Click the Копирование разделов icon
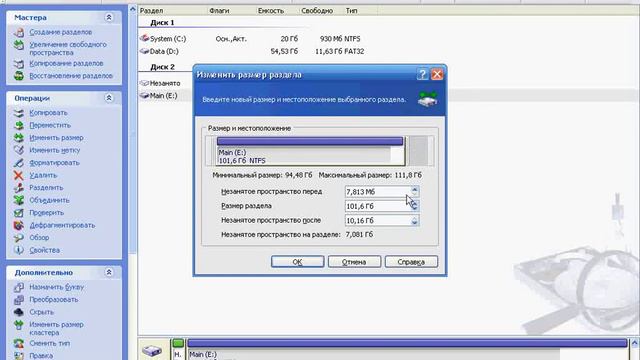 click(19, 63)
